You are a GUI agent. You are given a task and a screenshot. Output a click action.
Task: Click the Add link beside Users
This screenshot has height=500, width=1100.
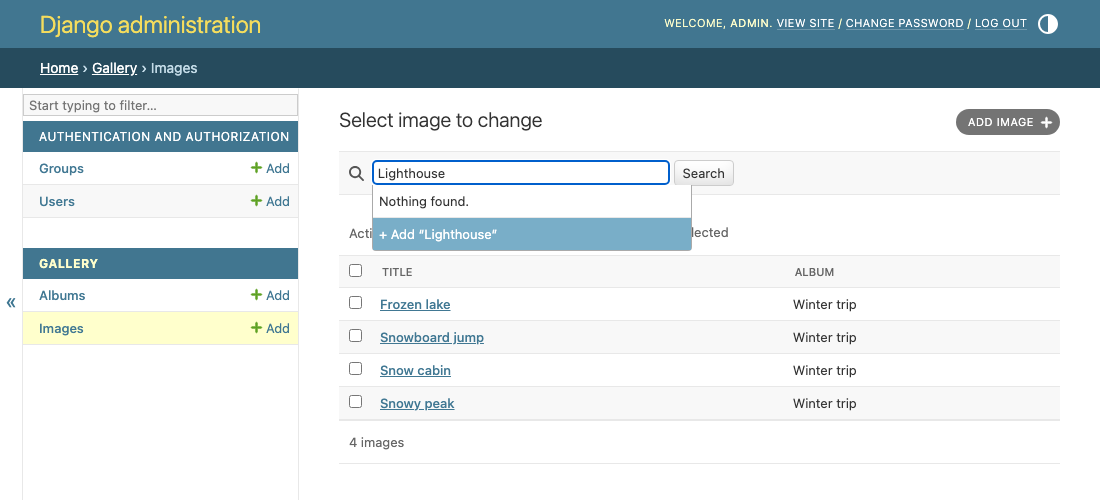pos(270,201)
